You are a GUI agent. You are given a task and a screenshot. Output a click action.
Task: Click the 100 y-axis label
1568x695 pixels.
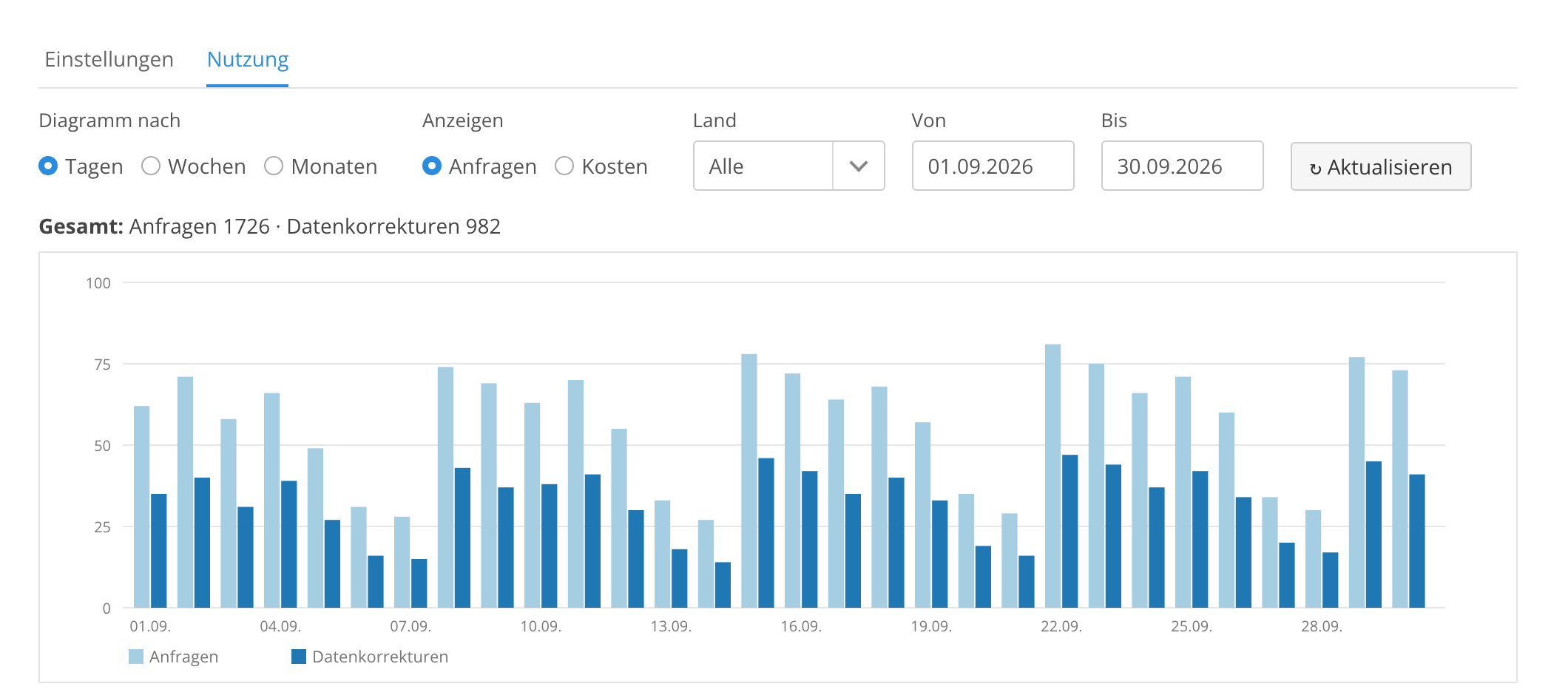(98, 283)
